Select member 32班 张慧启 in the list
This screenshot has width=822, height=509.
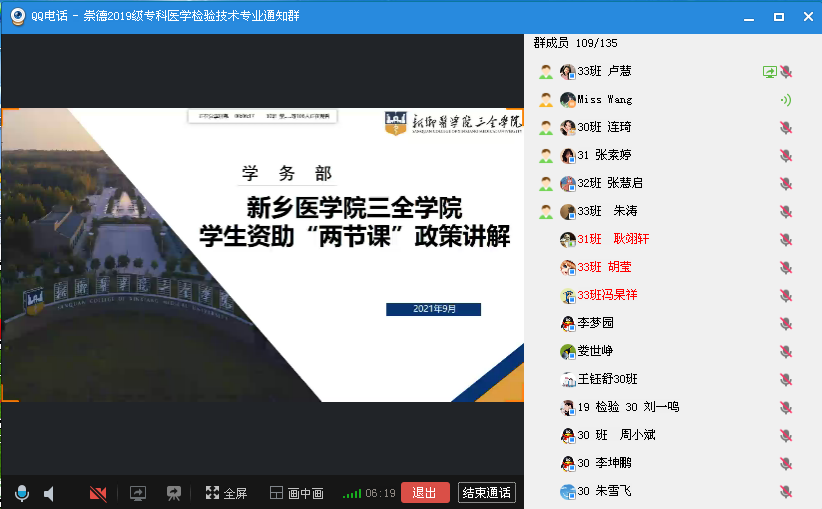610,183
